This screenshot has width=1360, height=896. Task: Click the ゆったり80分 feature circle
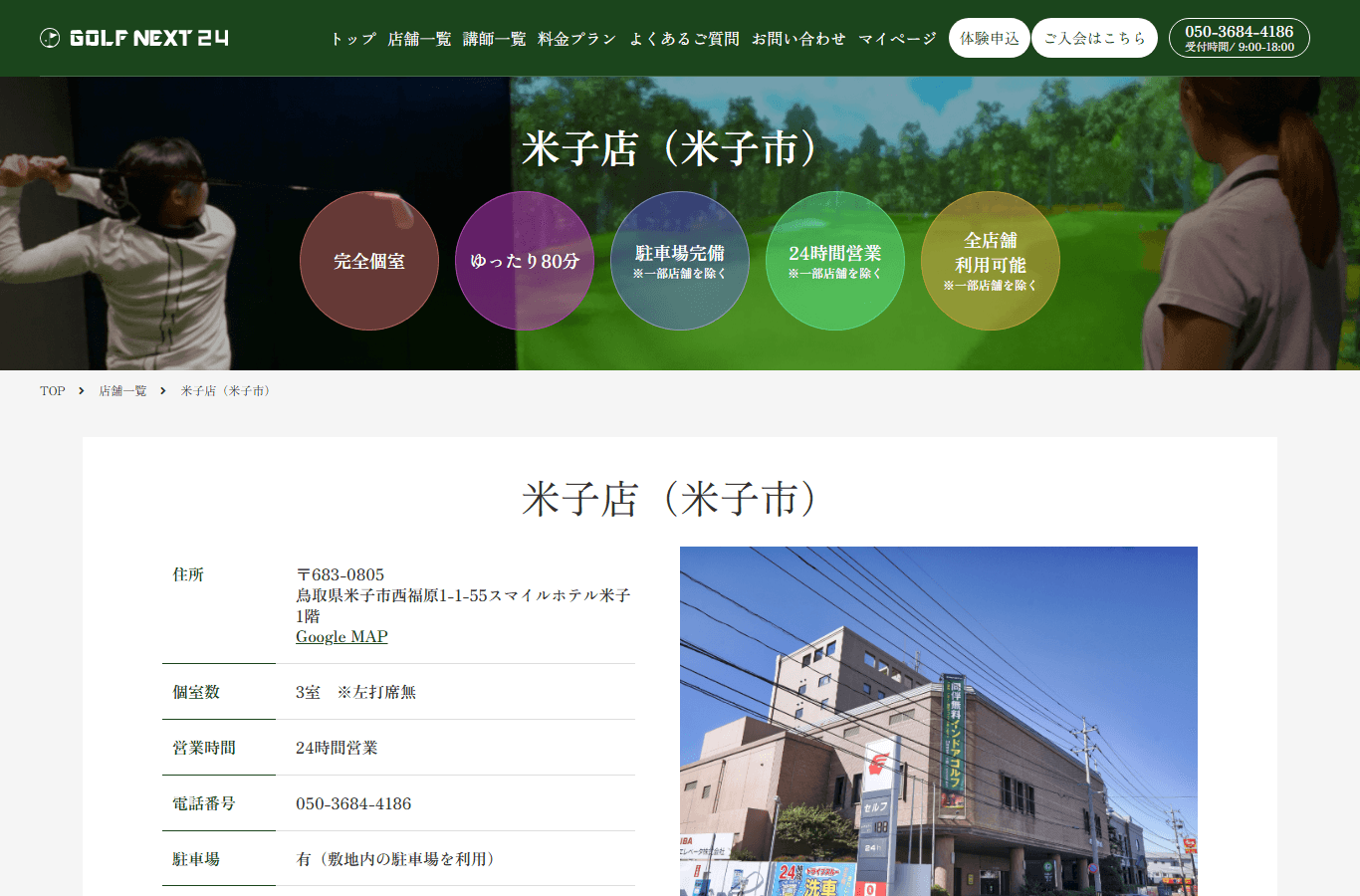pos(525,261)
